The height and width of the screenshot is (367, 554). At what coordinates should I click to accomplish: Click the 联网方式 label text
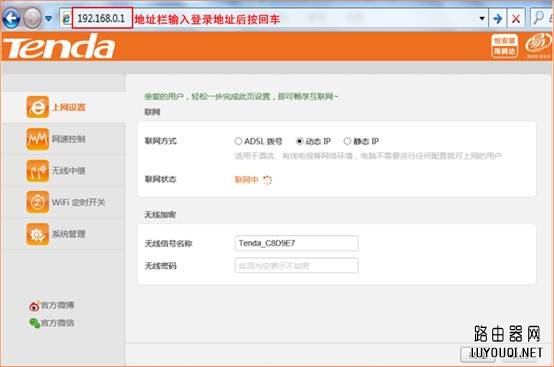coord(160,141)
